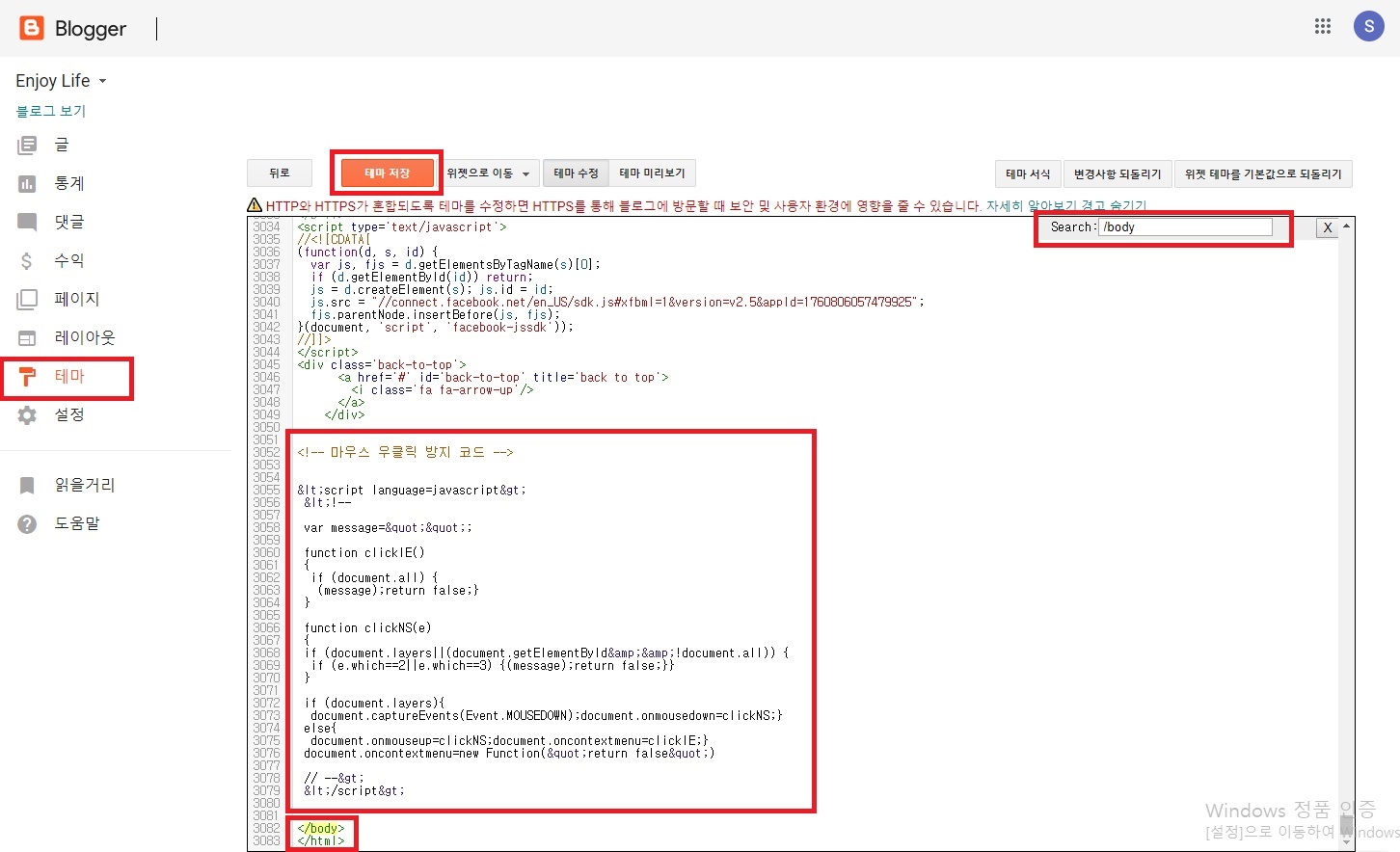1400x852 pixels.
Task: Open 도움말 in the sidebar
Action: pyautogui.click(x=77, y=523)
